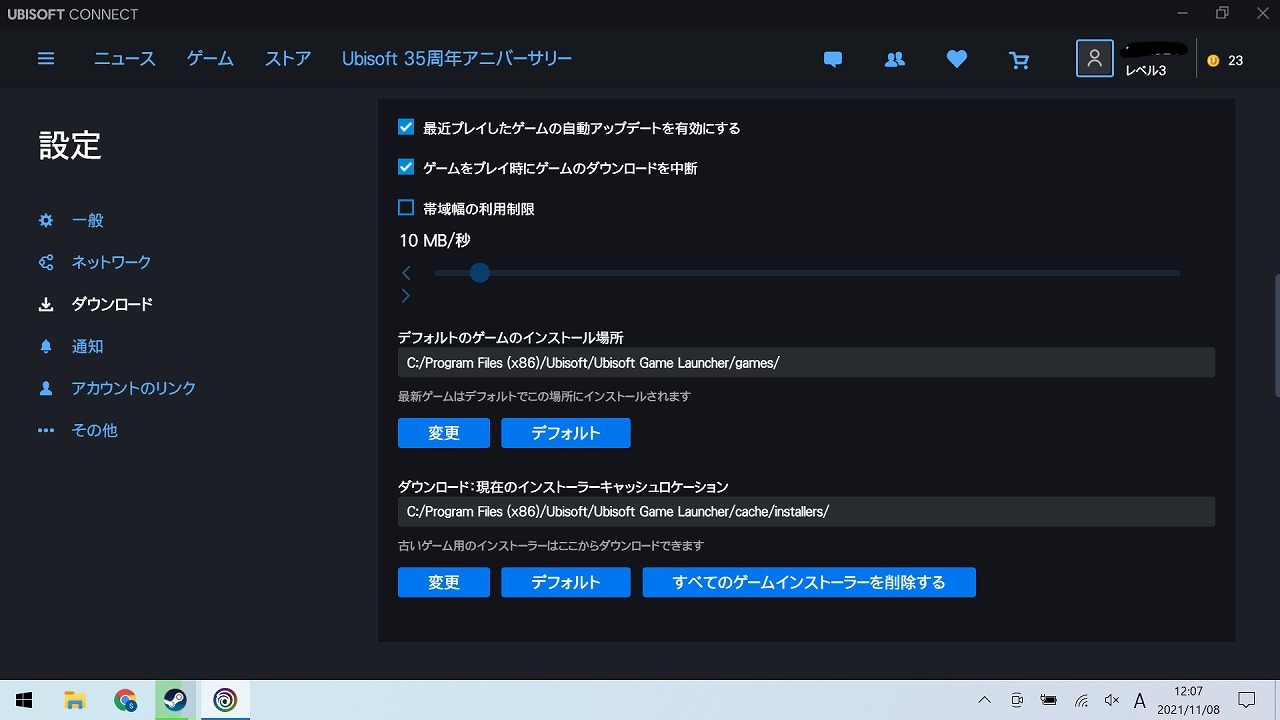Click the レベル3 account level label

click(x=1146, y=71)
